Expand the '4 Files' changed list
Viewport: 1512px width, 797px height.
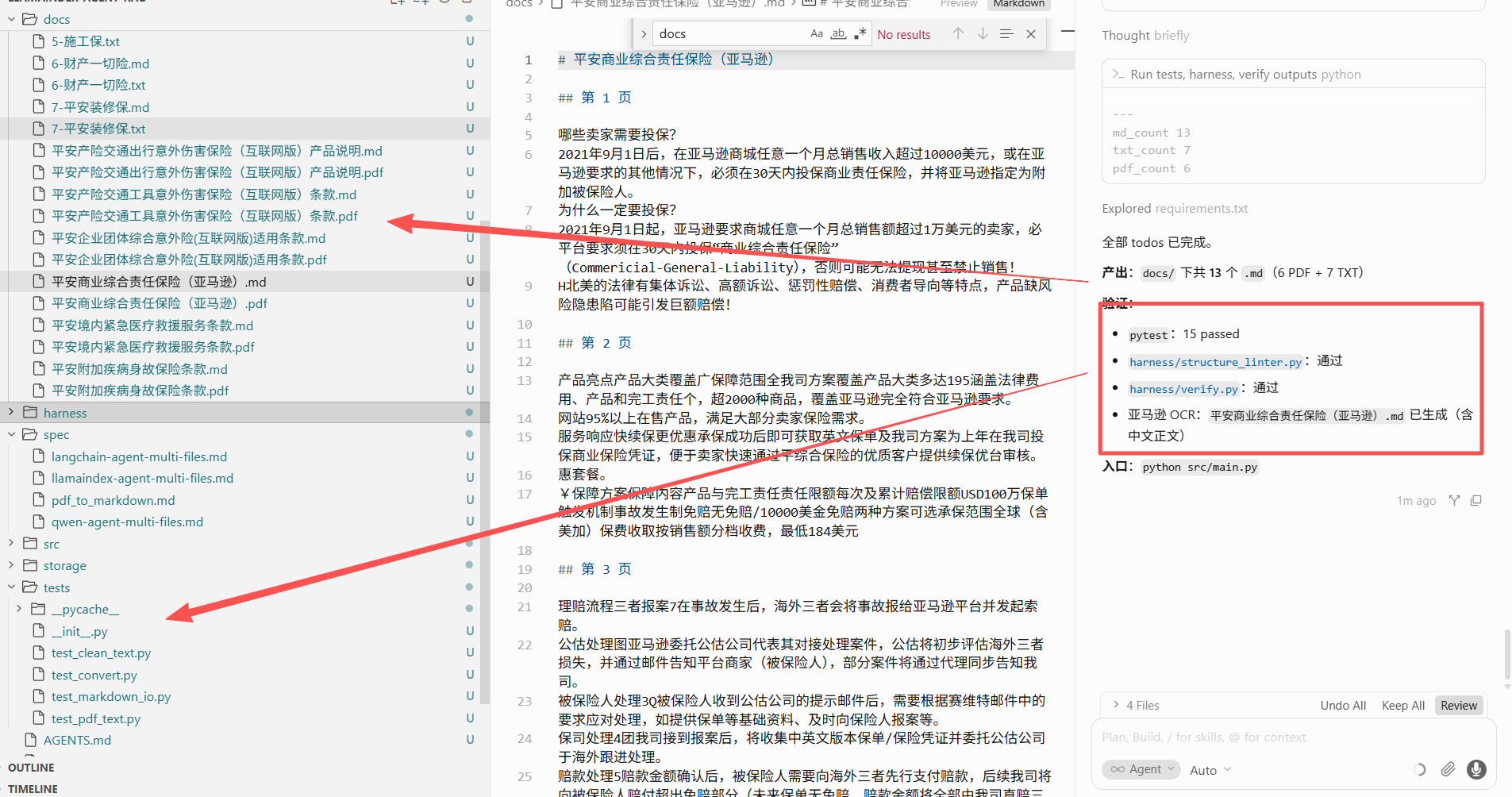tap(1137, 706)
